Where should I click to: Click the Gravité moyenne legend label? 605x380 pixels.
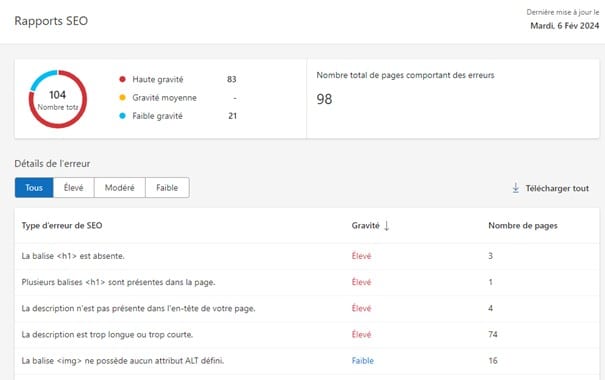[164, 98]
